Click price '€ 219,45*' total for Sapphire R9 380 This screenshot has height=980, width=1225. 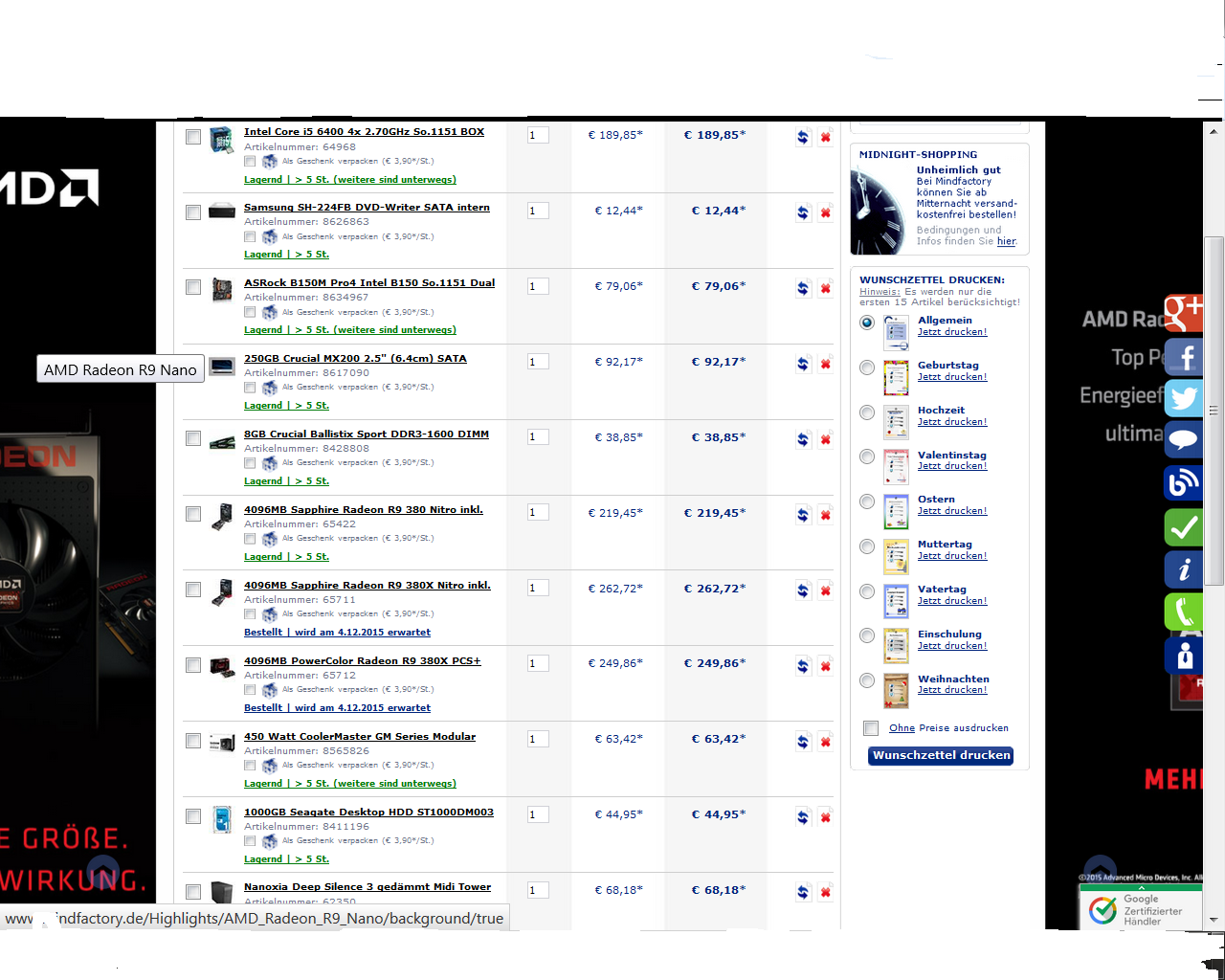[715, 513]
